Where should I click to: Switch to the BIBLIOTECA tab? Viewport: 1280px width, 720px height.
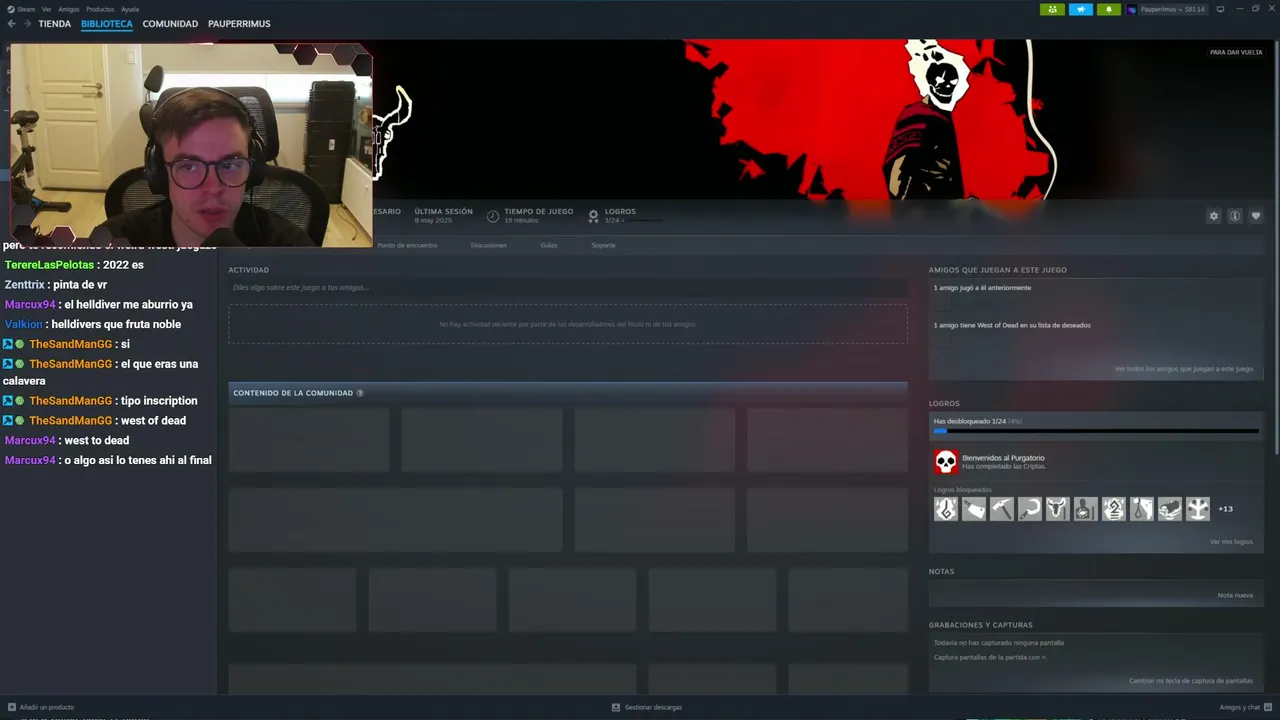107,24
